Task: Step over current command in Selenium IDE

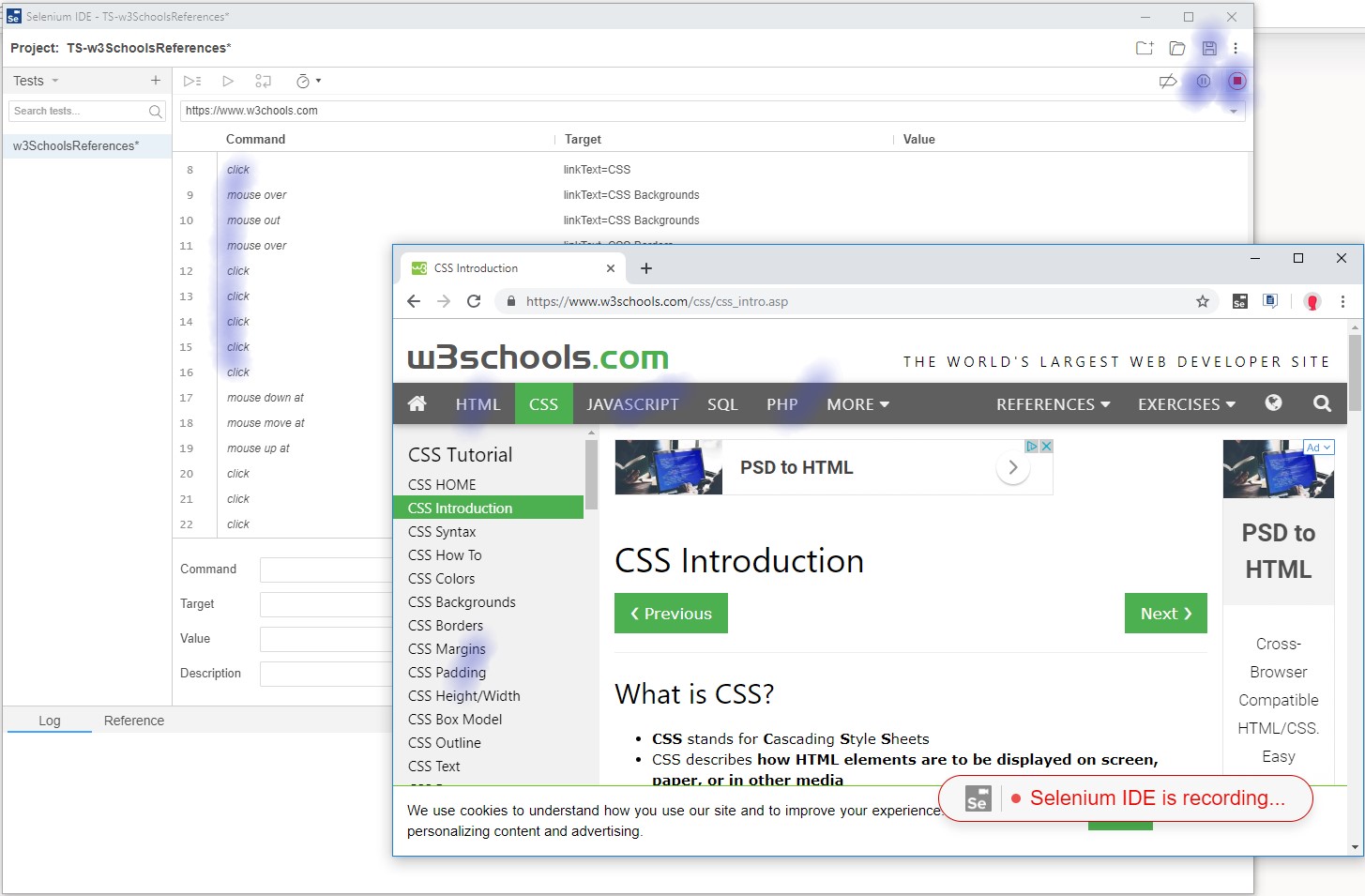Action: [264, 81]
